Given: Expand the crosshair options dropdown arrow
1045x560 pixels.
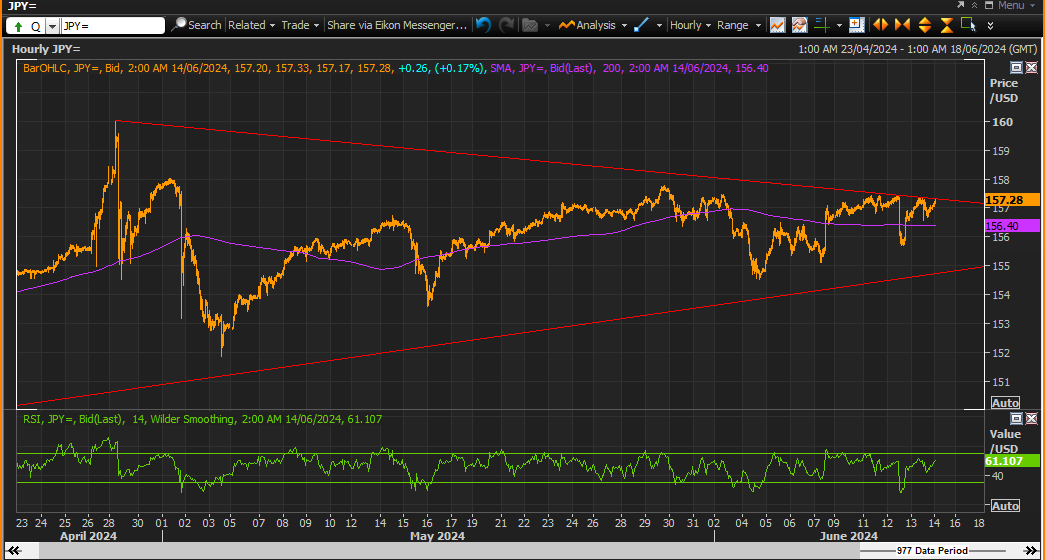Looking at the screenshot, I should pyautogui.click(x=840, y=26).
